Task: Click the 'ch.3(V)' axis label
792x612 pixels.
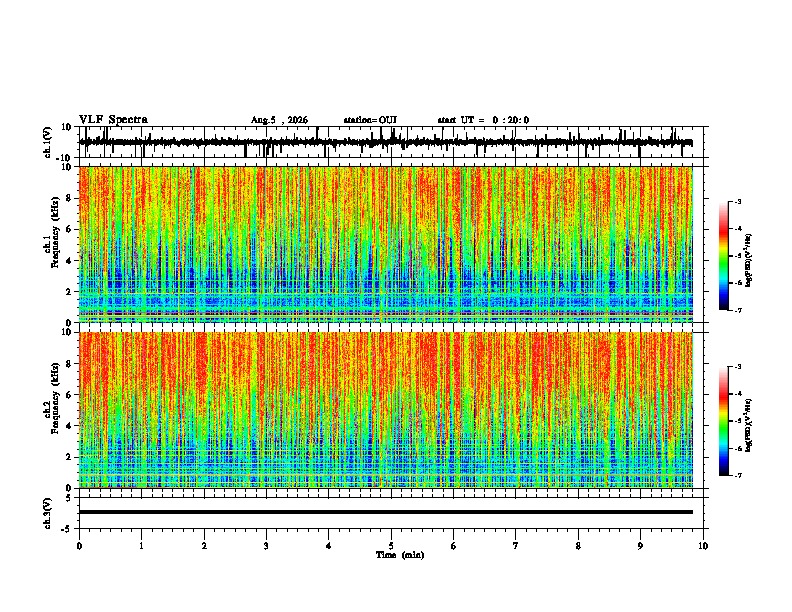Action: click(x=48, y=513)
